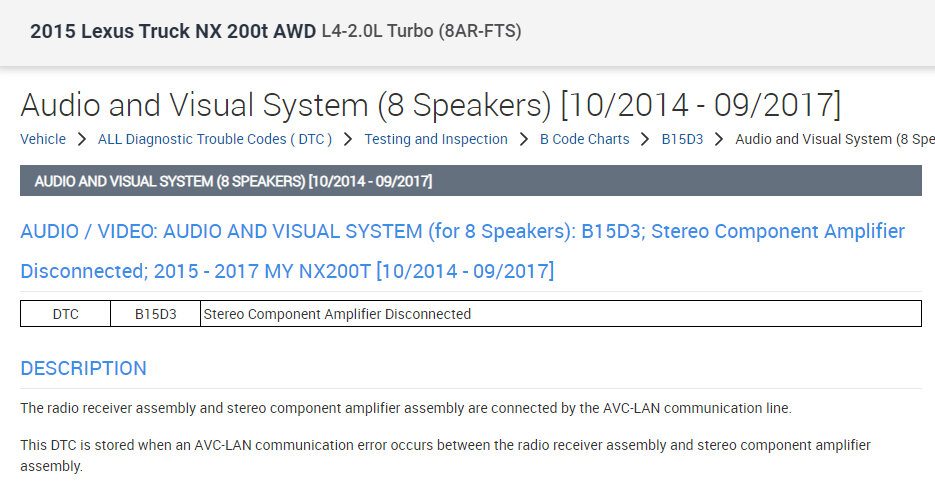Open the B Code Charts breadcrumb
The image size is (935, 494).
click(584, 139)
